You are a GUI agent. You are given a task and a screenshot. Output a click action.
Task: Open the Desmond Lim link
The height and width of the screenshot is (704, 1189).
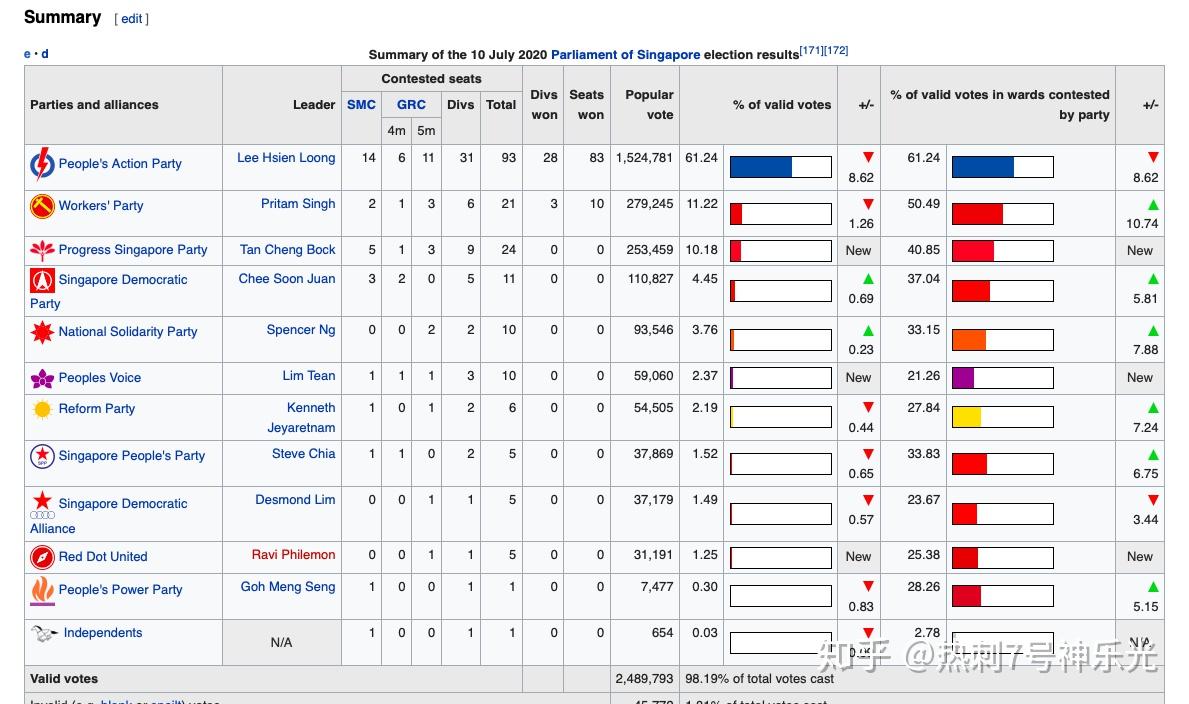(x=295, y=500)
